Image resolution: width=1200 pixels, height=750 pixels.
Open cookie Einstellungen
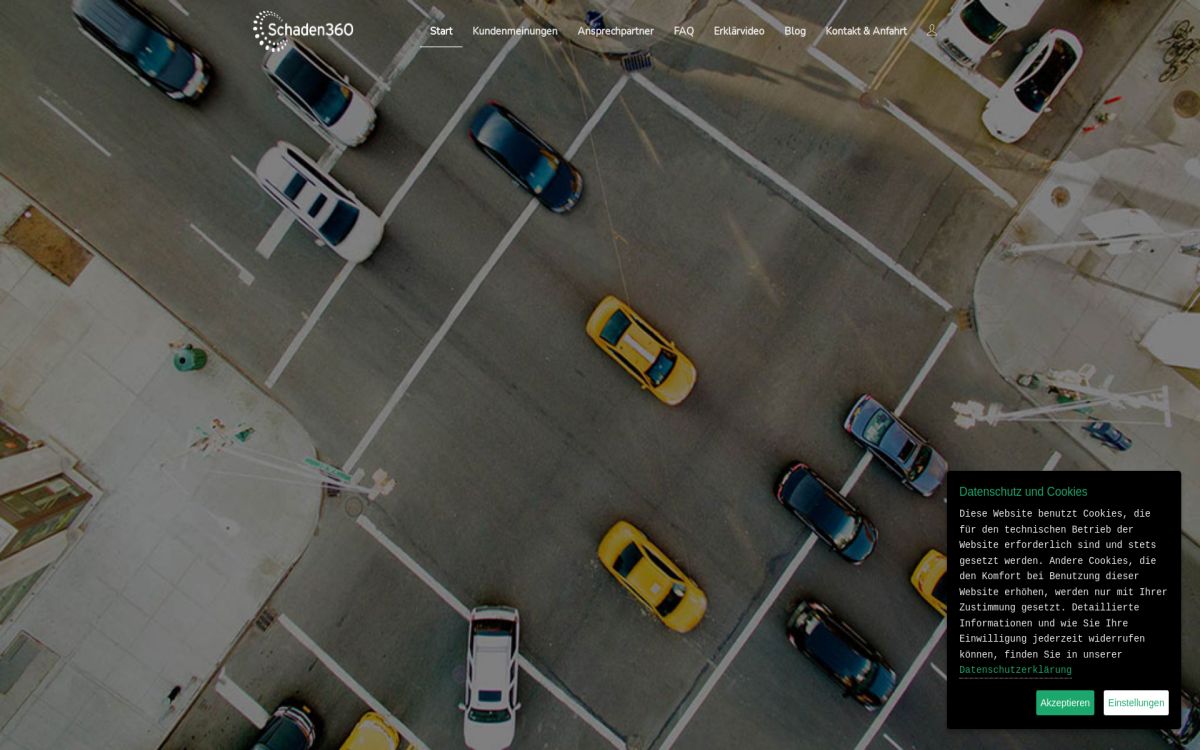tap(1136, 703)
